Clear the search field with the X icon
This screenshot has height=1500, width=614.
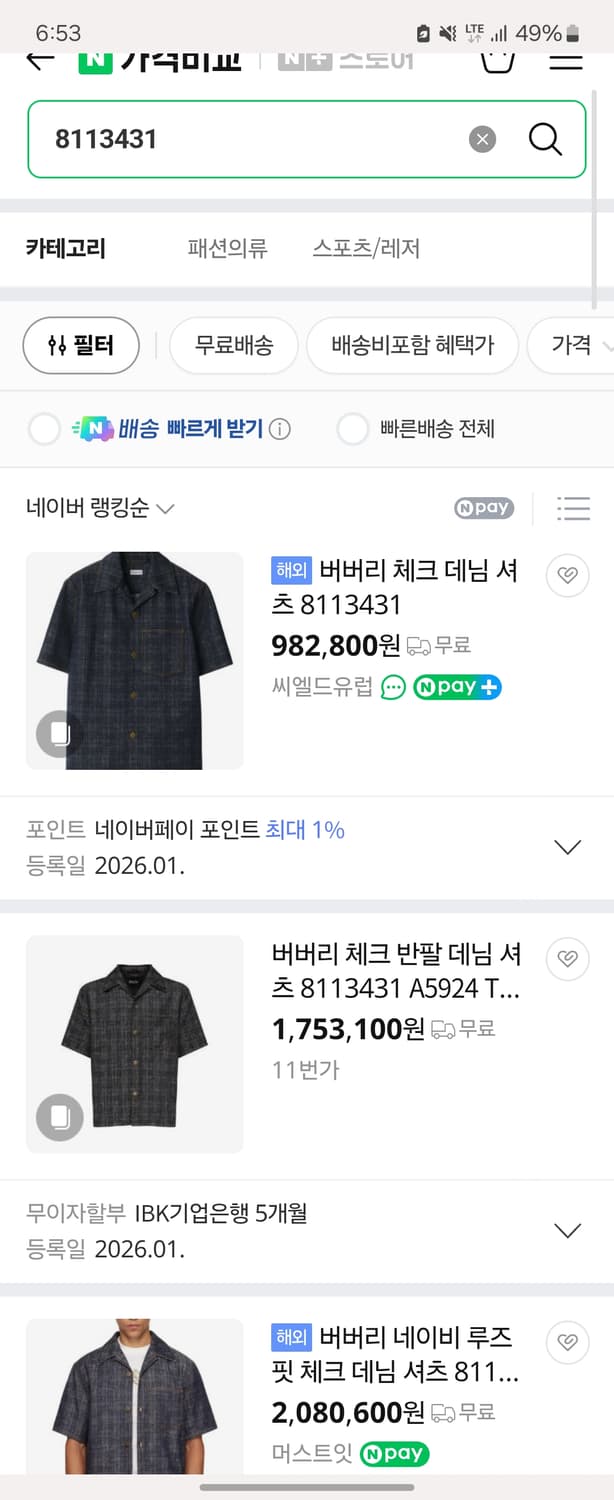pyautogui.click(x=482, y=139)
